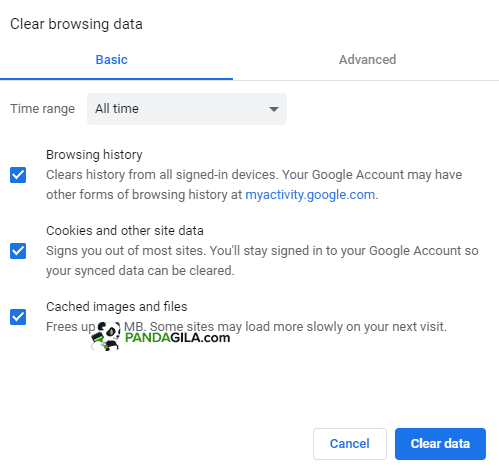Disable Cached images and files checkbox
The image size is (499, 474).
18,317
